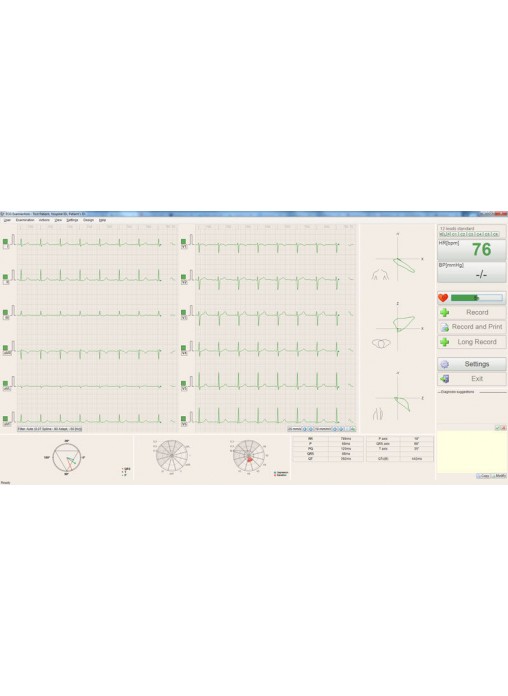Toggle green marker for lead I
The image size is (508, 696).
[x=5, y=241]
